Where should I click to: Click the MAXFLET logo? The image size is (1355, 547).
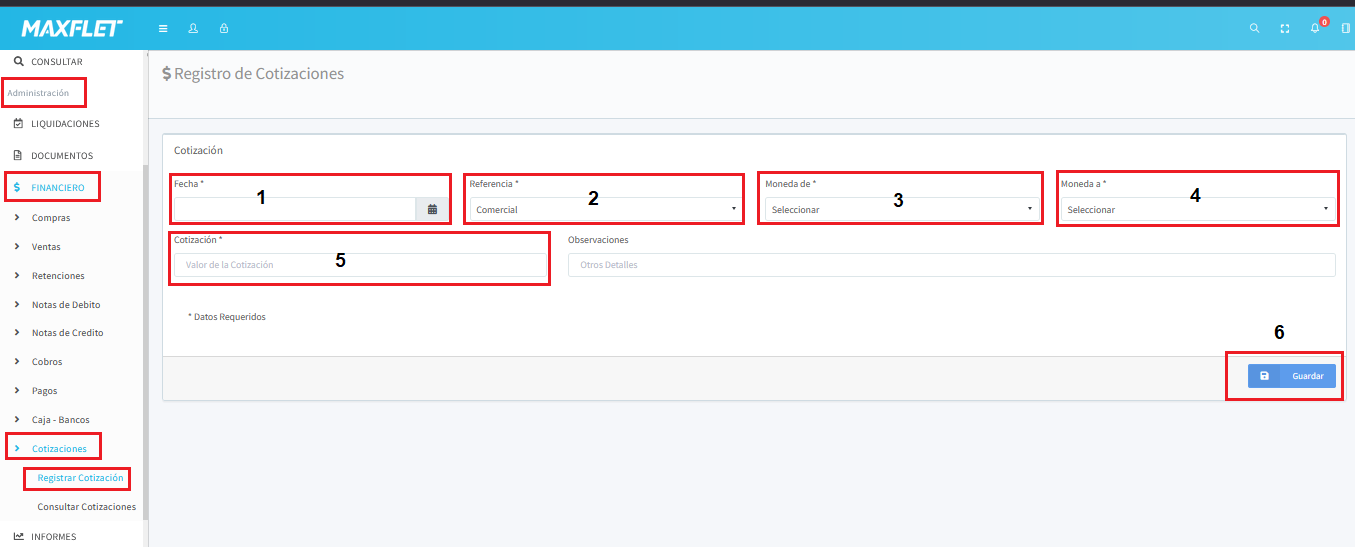tap(71, 28)
